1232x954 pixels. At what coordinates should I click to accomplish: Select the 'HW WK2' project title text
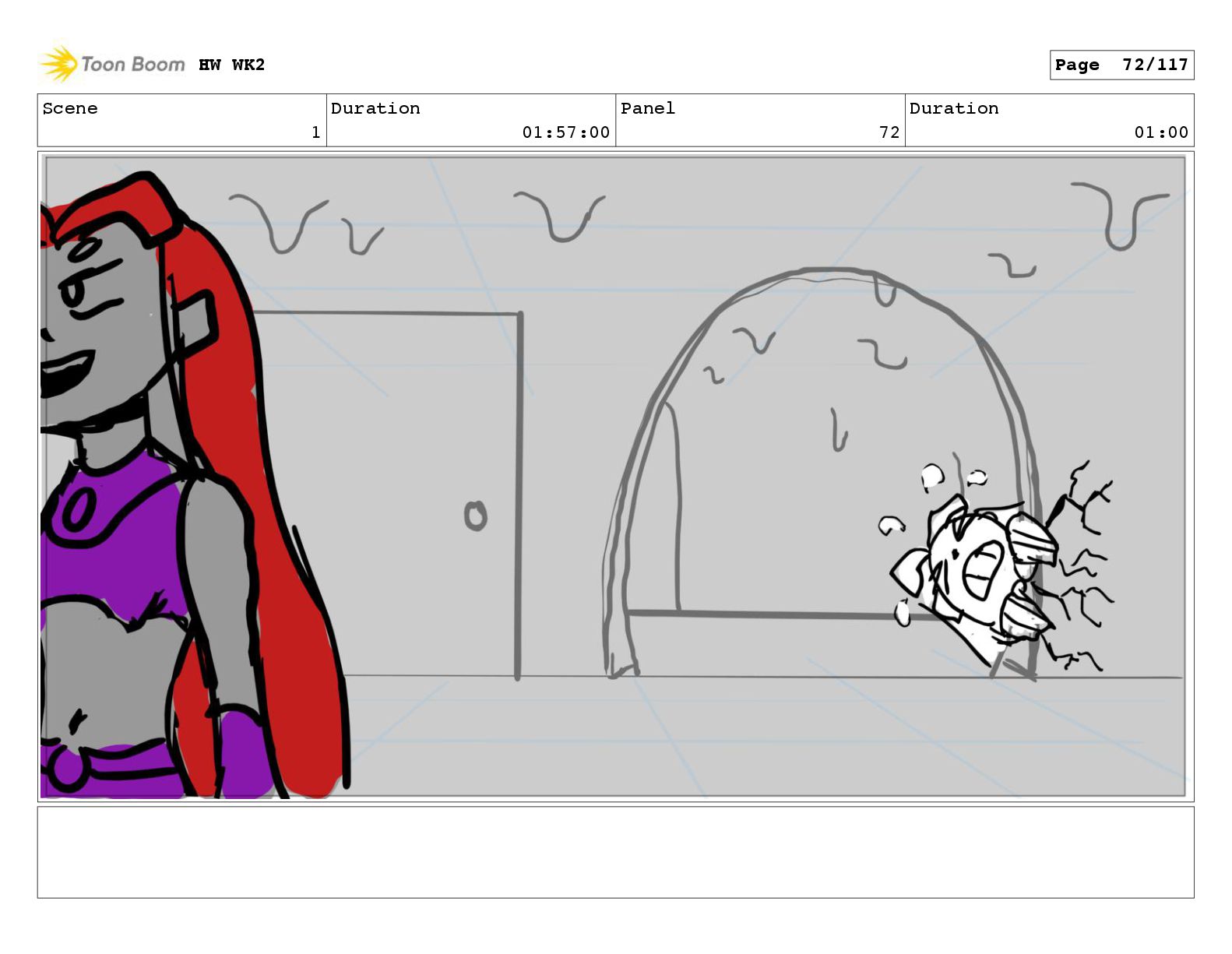coord(231,65)
